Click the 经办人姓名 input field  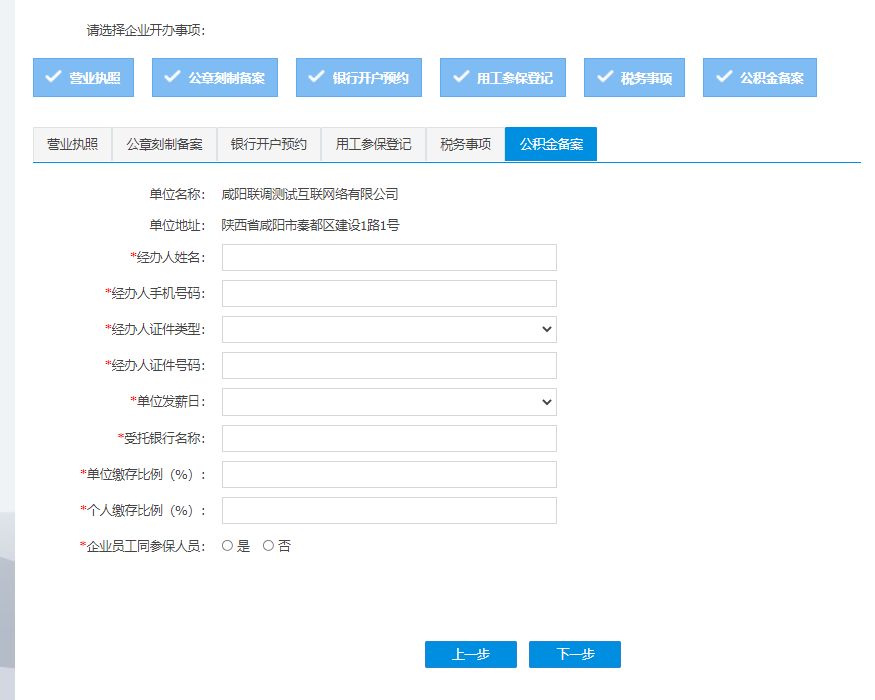pyautogui.click(x=389, y=257)
